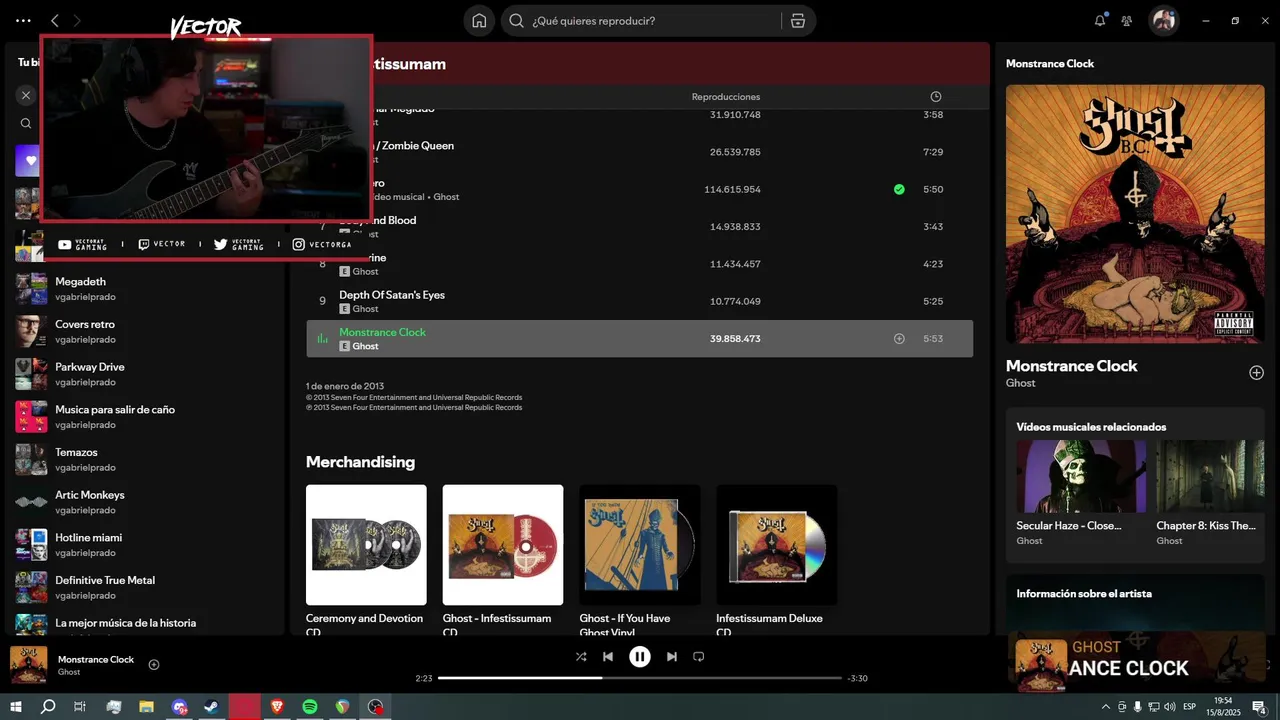Screen dimensions: 1280x720
Task: Pause the current song
Action: tap(640, 657)
